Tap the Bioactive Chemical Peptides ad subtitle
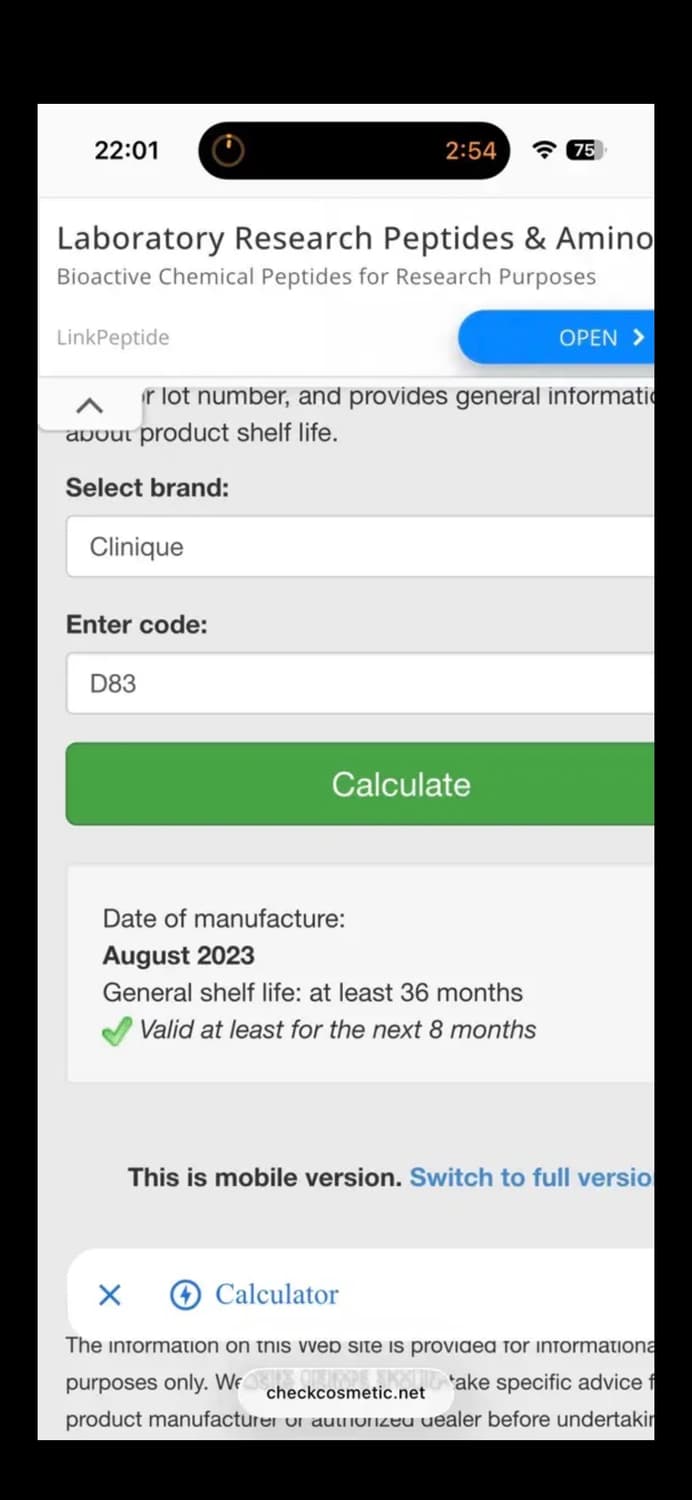The image size is (692, 1500). click(326, 277)
